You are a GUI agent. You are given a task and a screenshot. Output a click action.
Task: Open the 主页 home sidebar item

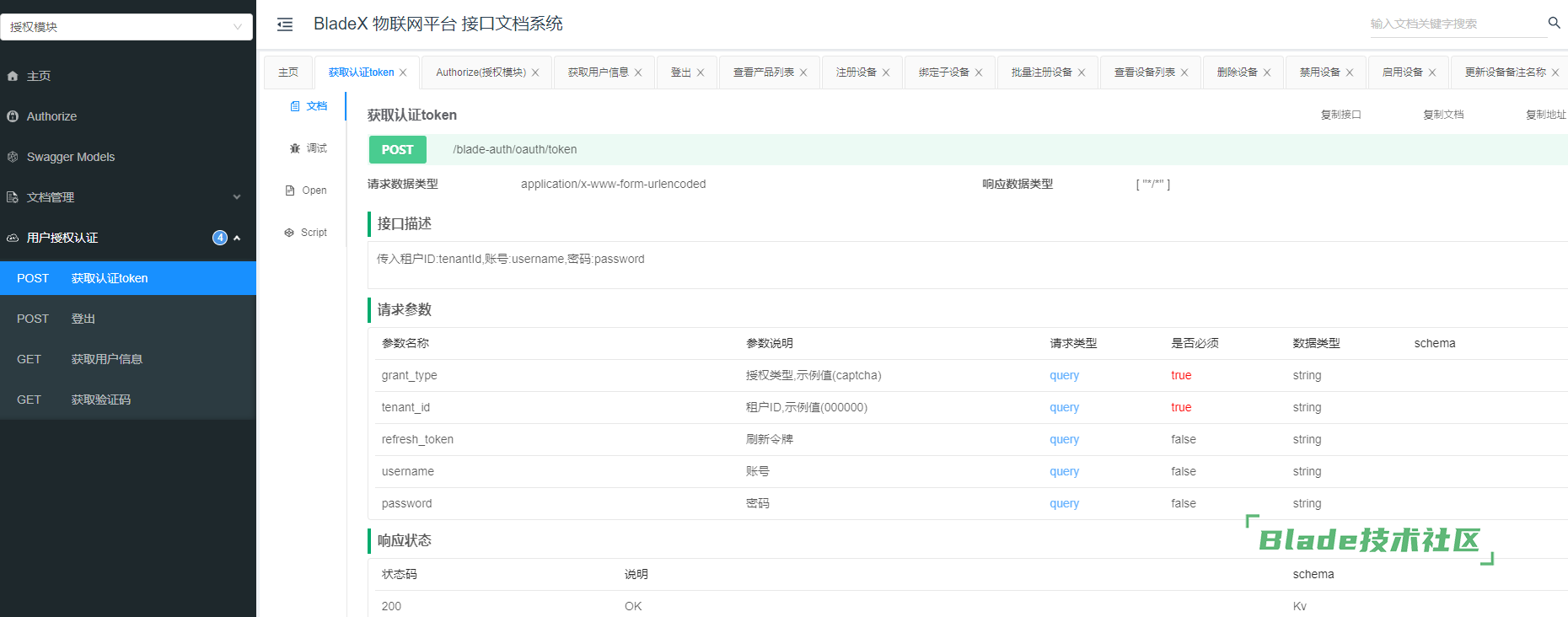(39, 76)
